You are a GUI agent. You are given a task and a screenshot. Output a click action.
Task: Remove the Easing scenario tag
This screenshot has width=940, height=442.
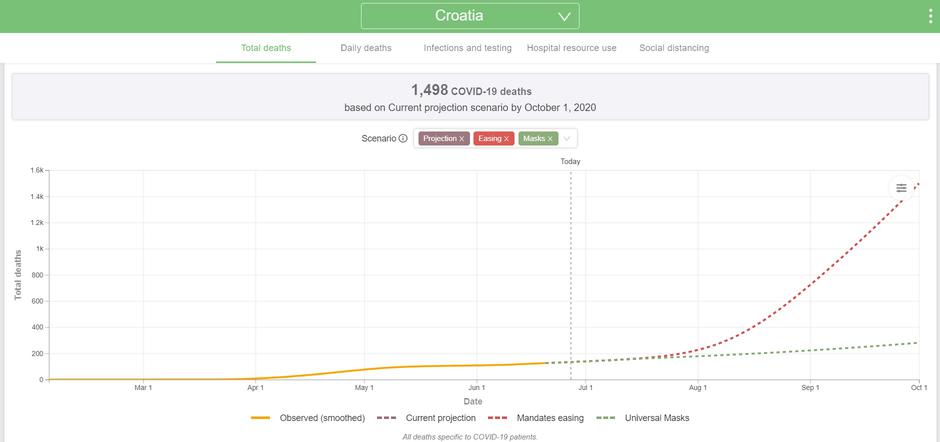point(507,139)
